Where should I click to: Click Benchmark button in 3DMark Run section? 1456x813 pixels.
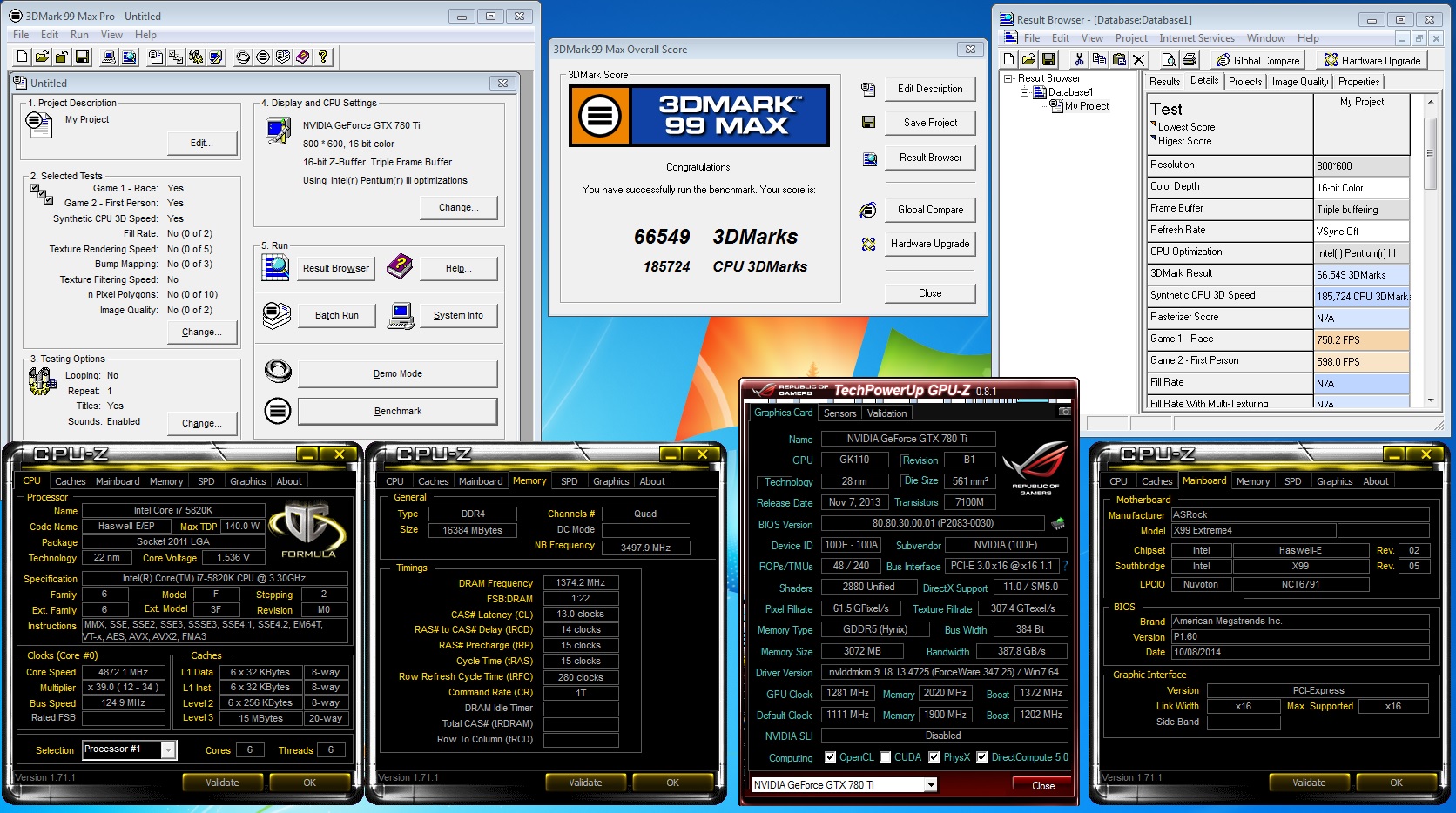398,411
